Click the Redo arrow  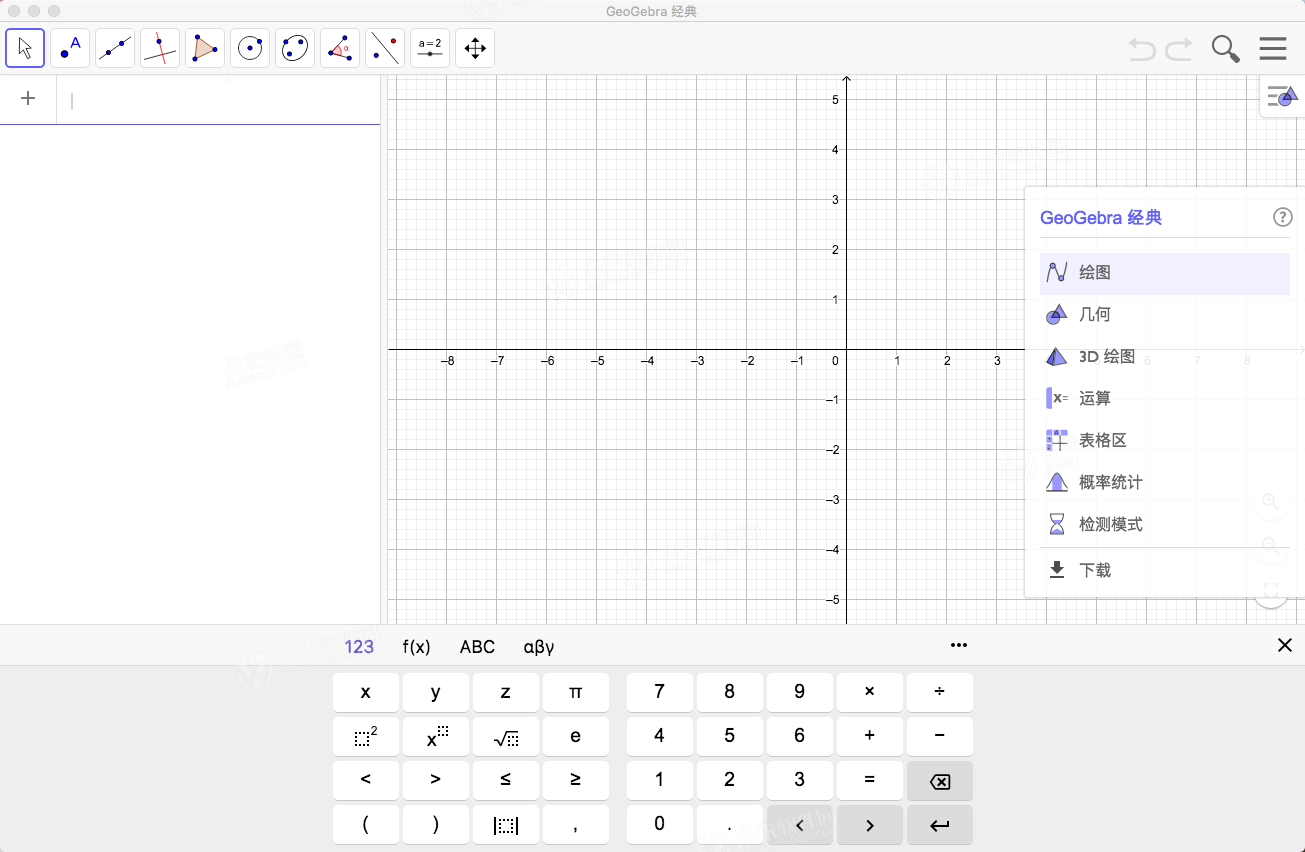pos(1179,48)
